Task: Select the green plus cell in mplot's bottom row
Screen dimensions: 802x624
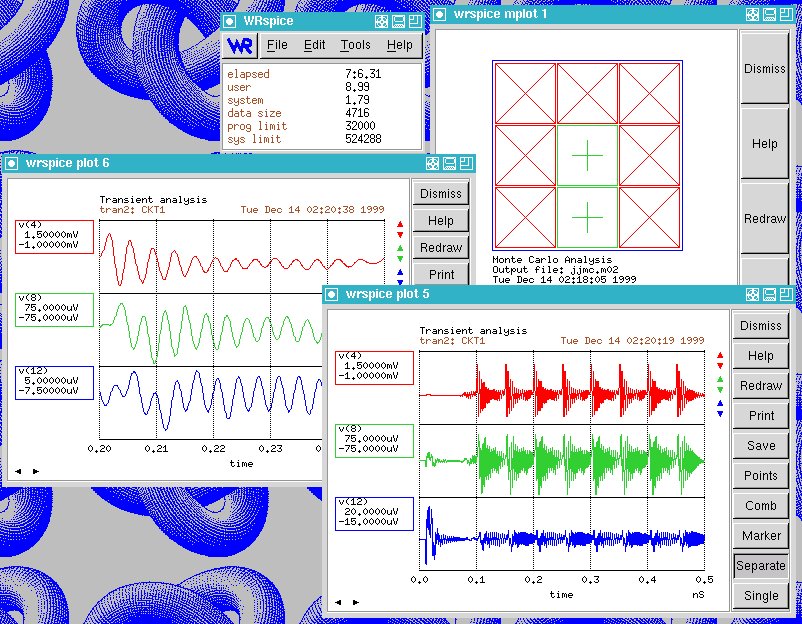Action: (x=587, y=217)
